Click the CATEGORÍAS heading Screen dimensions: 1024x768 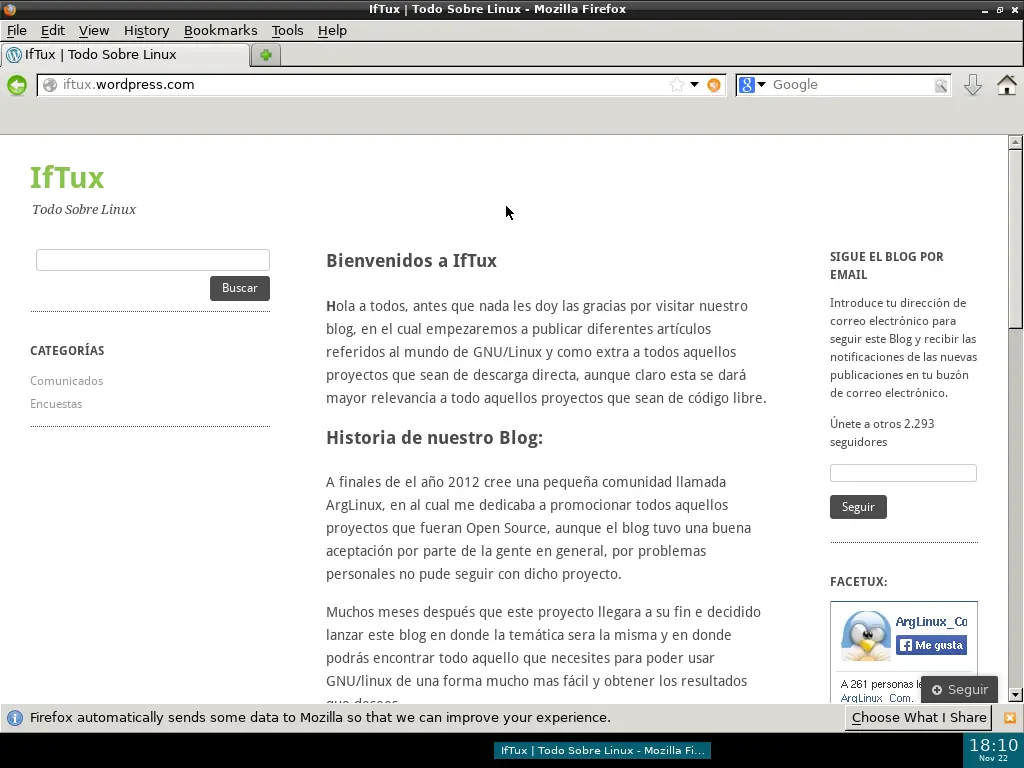click(67, 351)
